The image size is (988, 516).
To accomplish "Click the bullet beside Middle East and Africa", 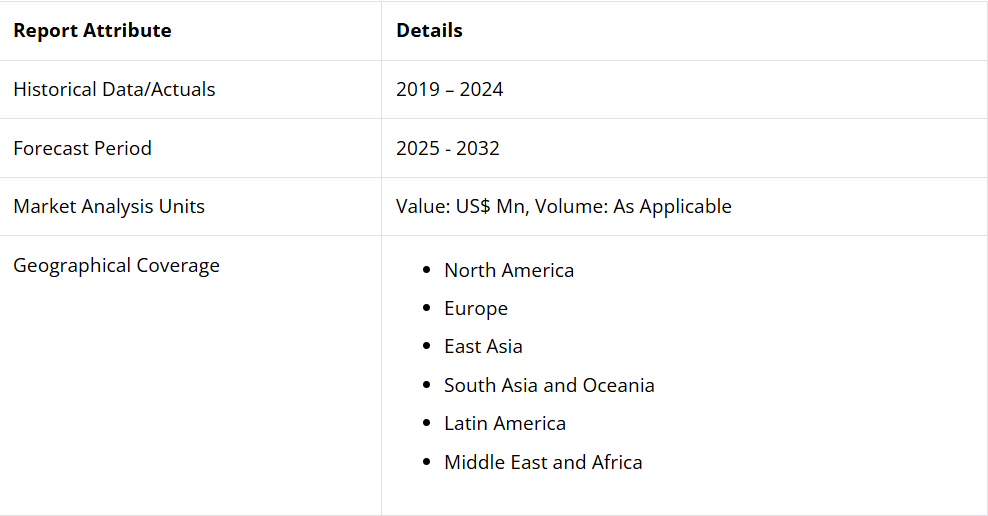I will (x=427, y=462).
